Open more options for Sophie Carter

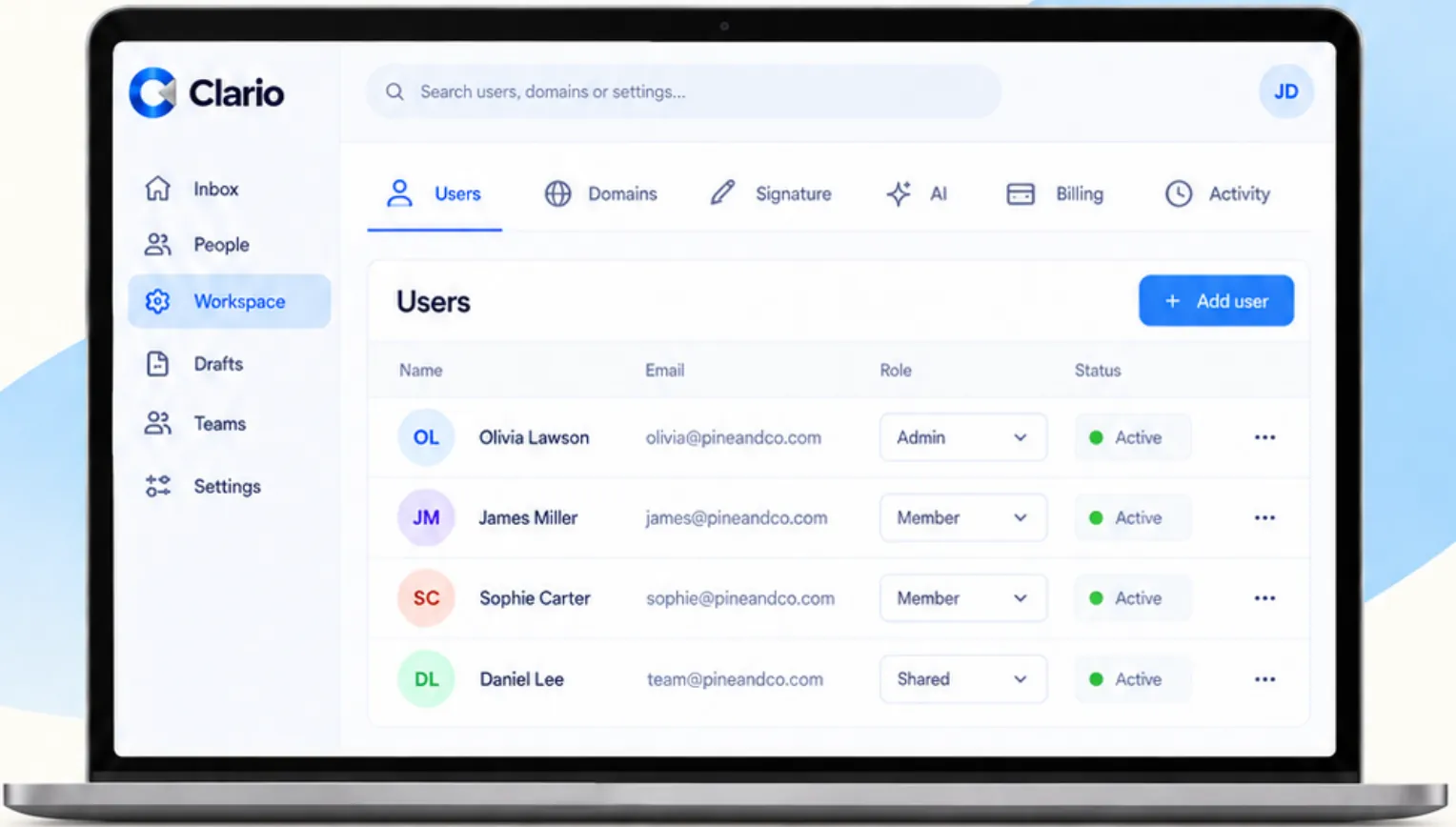(1264, 598)
